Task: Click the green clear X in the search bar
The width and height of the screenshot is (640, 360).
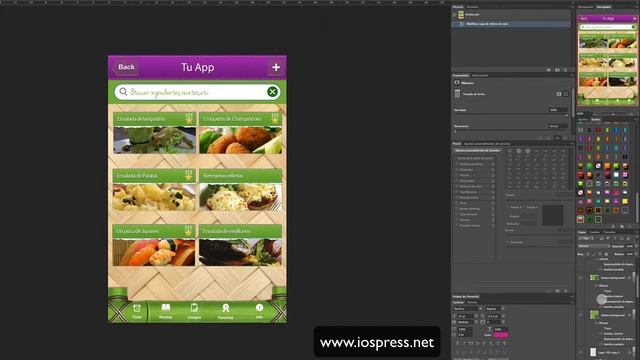Action: 272,92
